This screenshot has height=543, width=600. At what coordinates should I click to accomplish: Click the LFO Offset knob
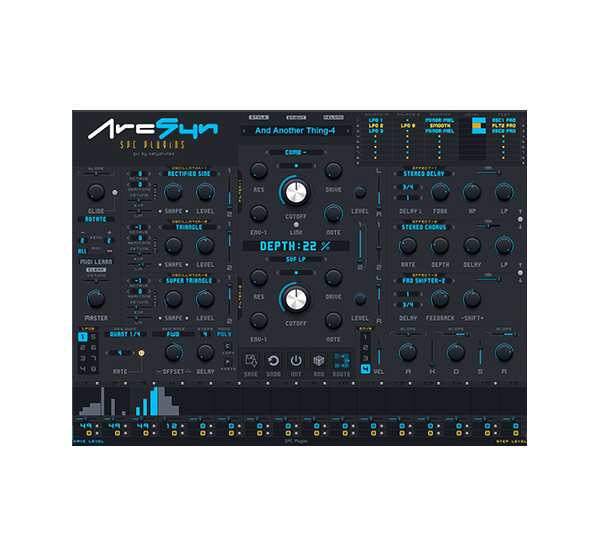click(x=173, y=352)
